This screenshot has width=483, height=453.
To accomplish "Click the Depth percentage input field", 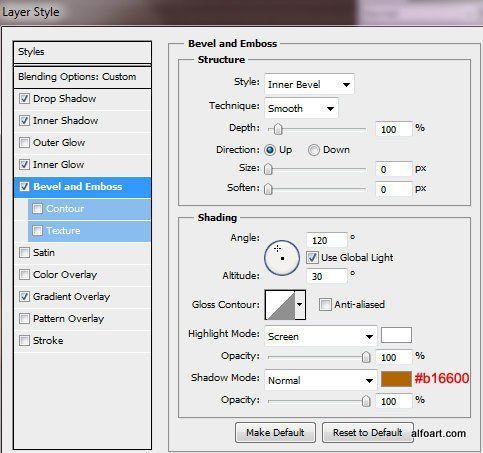I will tap(394, 129).
